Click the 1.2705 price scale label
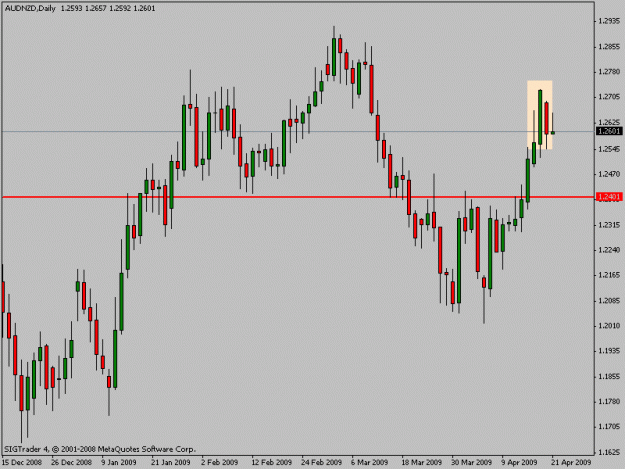 coord(610,97)
